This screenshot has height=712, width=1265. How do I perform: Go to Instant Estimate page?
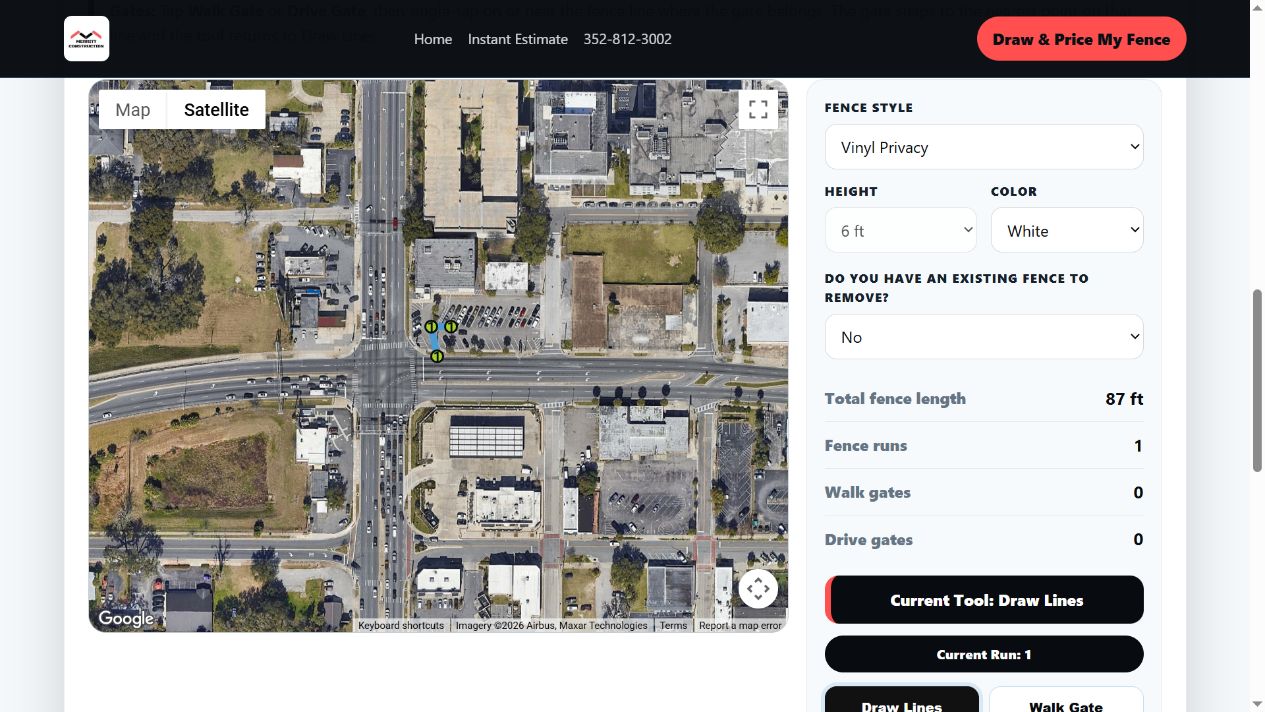pos(518,39)
